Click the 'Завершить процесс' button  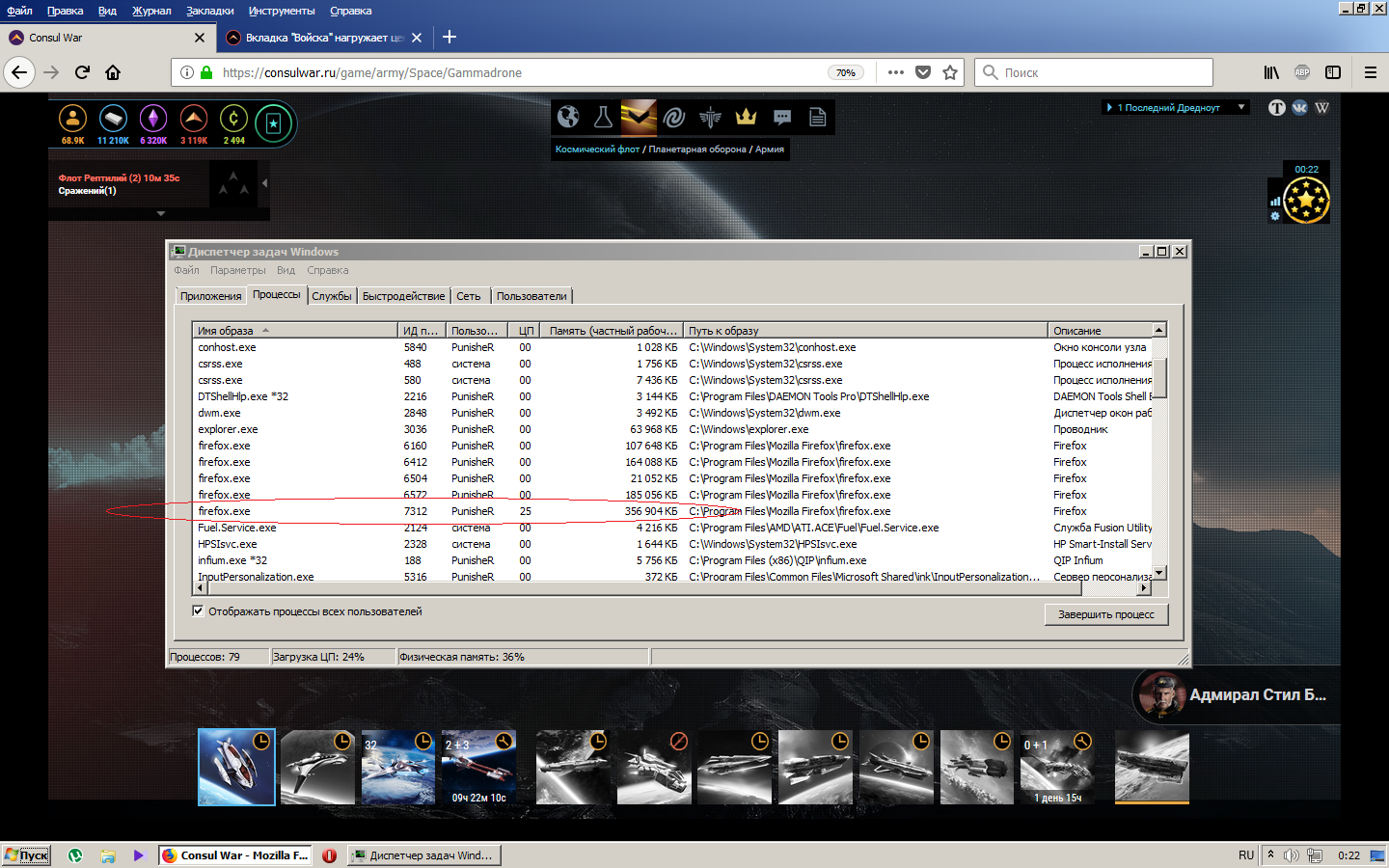1105,614
